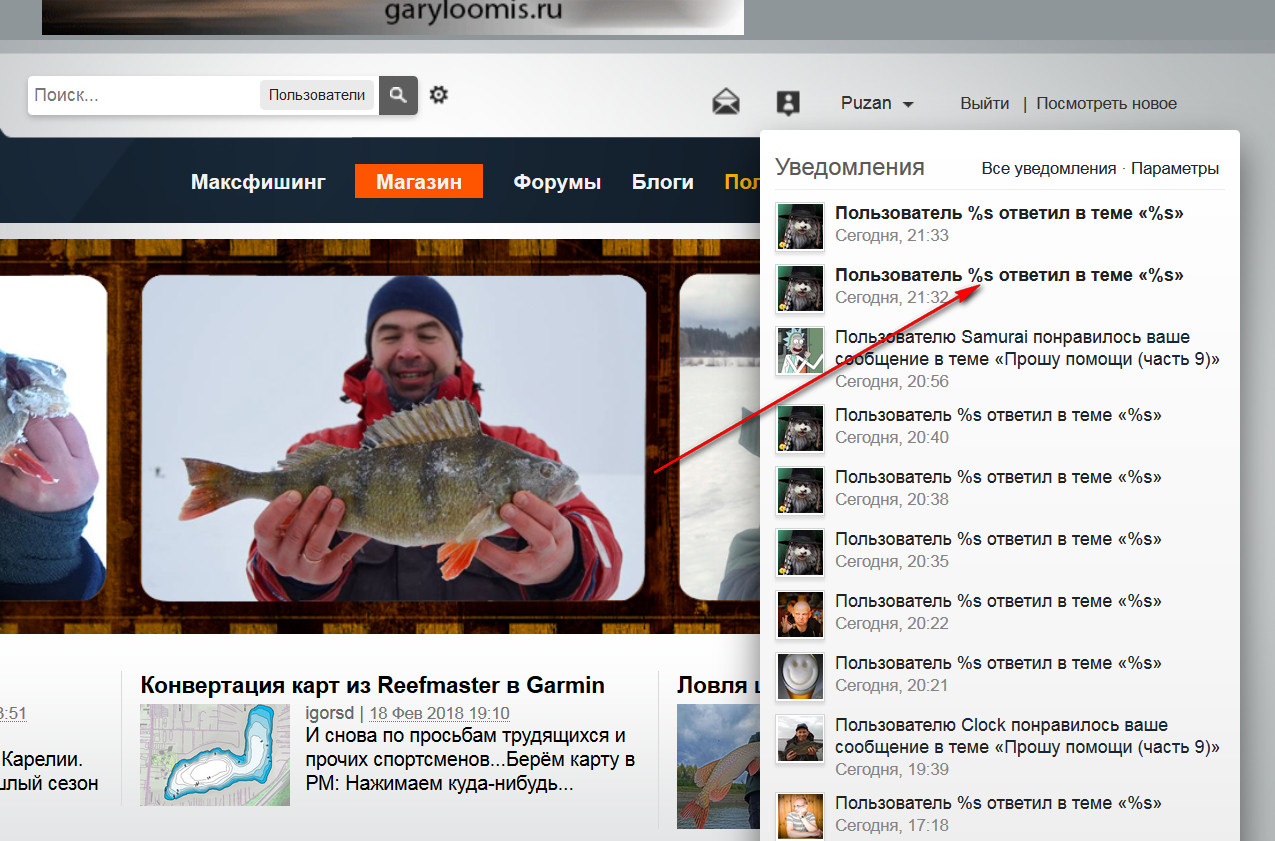Screen dimensions: 1275x841
Task: Open the Магазин menu item
Action: click(x=419, y=182)
